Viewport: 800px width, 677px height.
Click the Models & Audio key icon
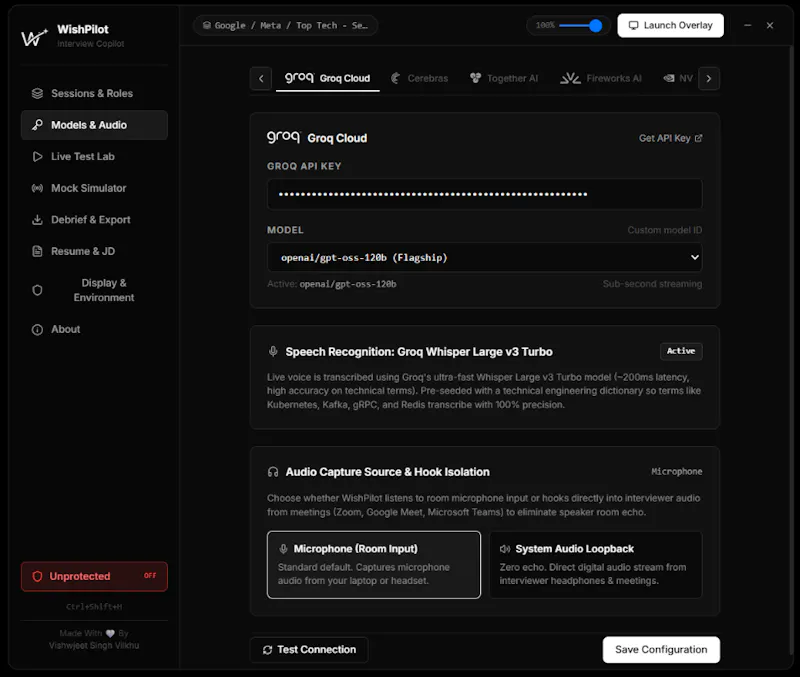pyautogui.click(x=37, y=125)
